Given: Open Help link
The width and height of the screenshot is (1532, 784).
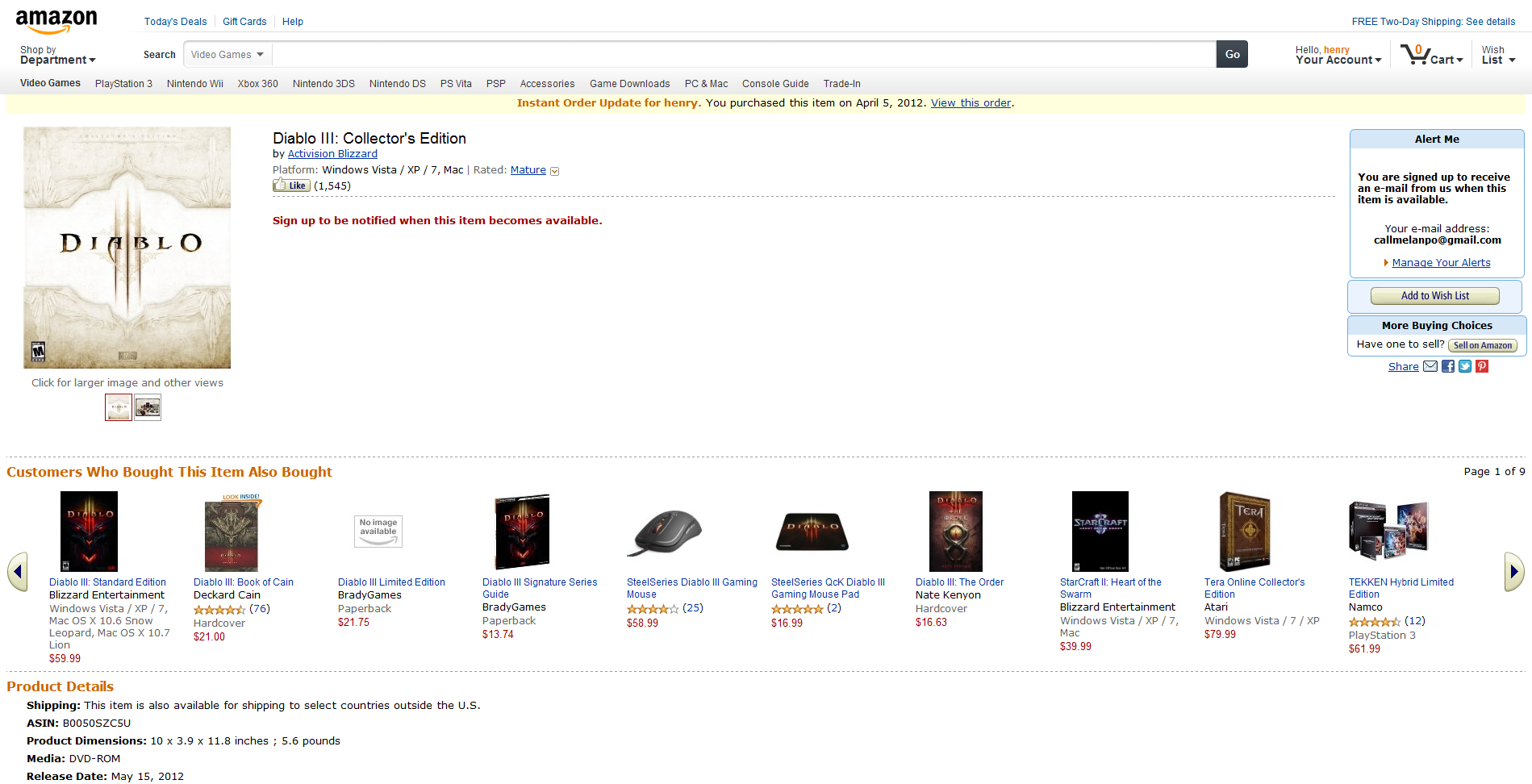Looking at the screenshot, I should point(293,22).
